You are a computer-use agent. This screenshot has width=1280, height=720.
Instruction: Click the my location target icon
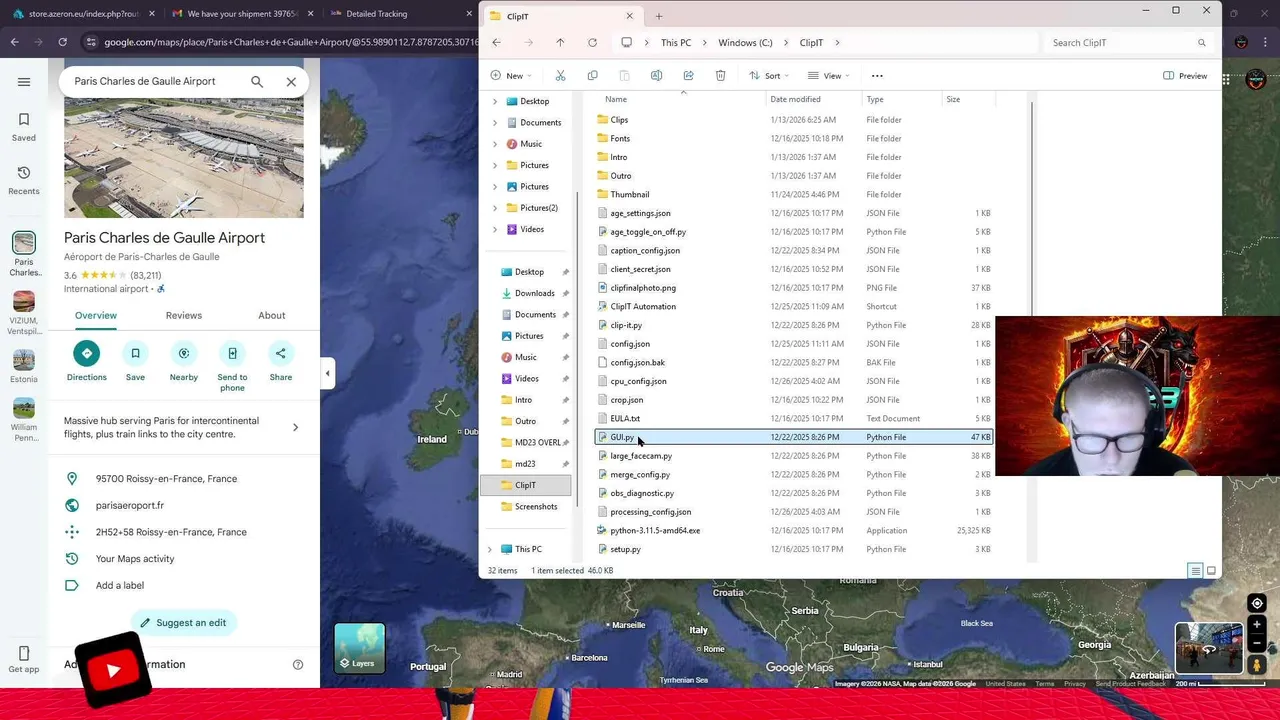[1257, 603]
